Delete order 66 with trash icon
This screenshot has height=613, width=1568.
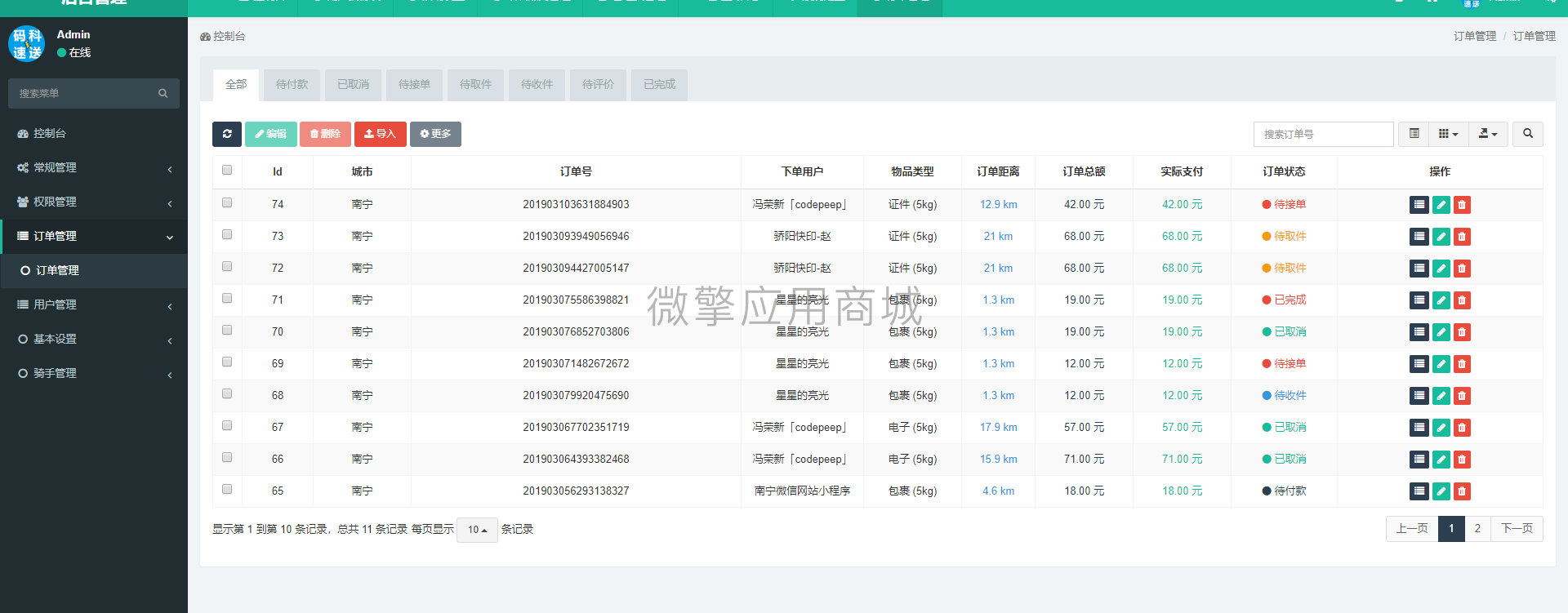pyautogui.click(x=1462, y=460)
